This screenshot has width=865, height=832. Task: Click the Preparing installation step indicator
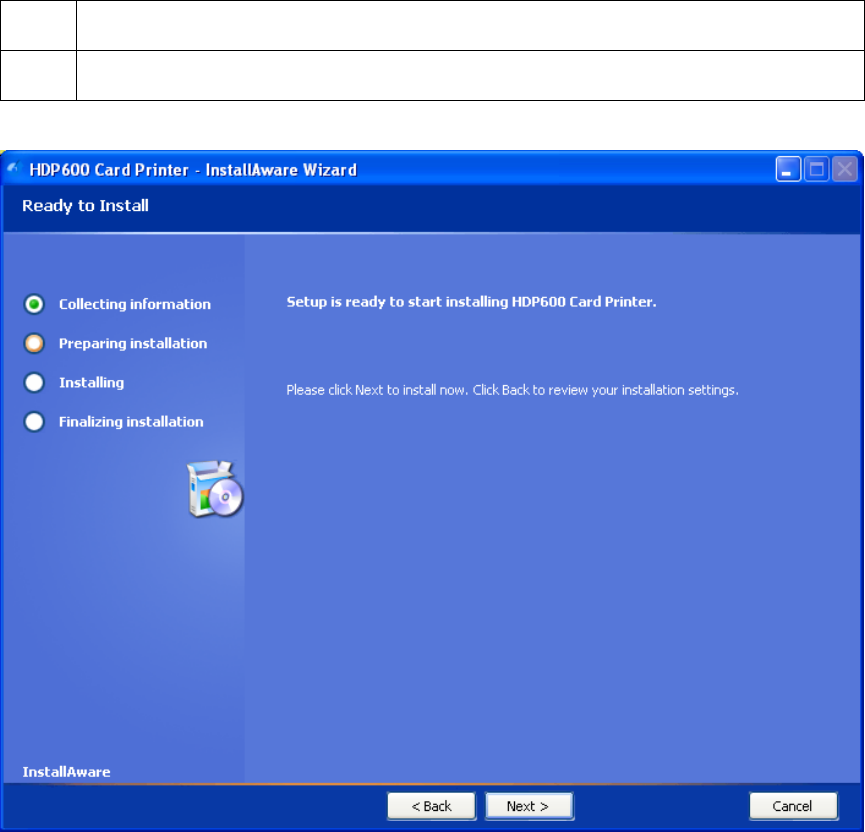[x=34, y=343]
